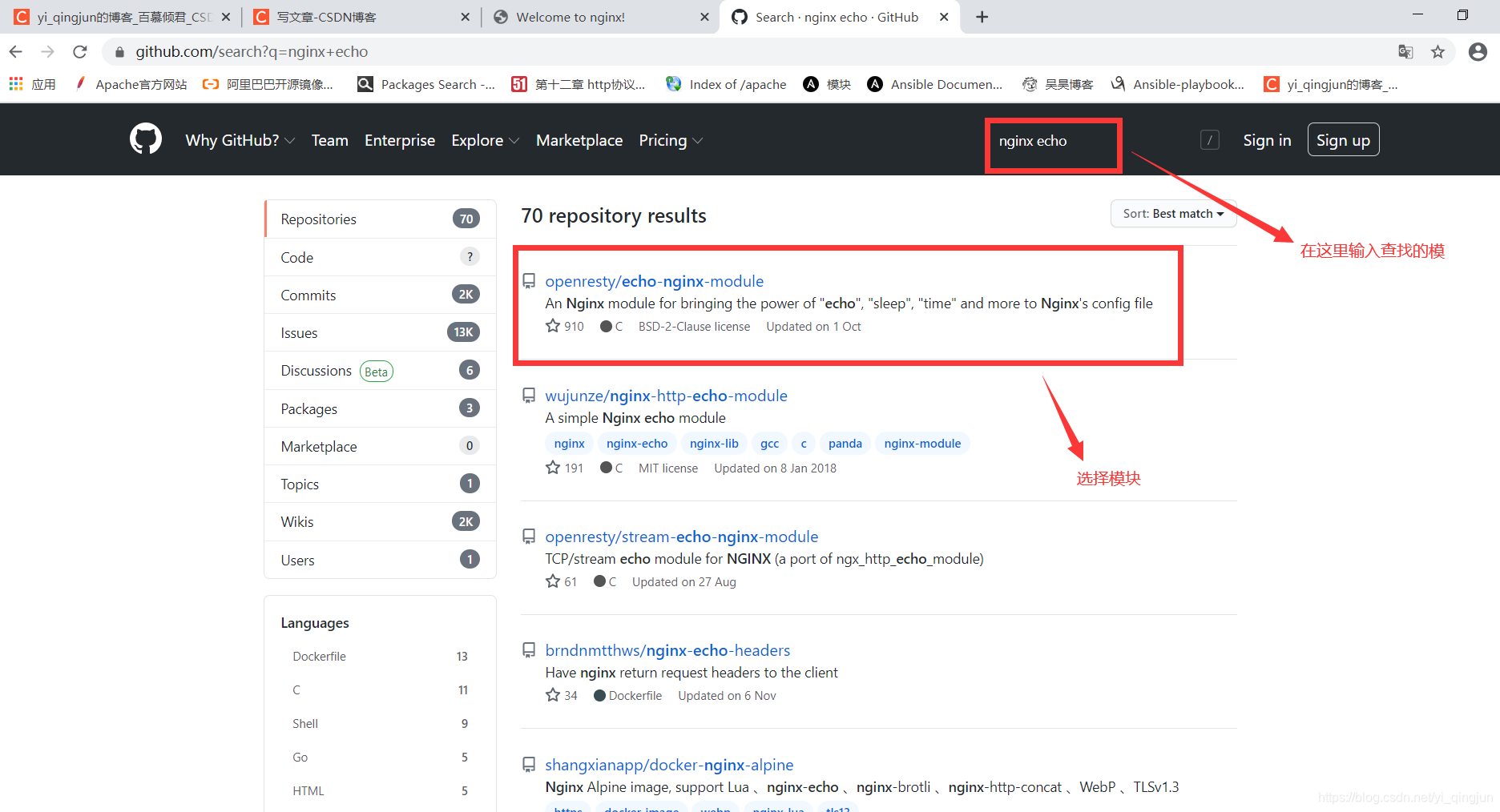Open the Apache官方网站 bookmark

131,84
